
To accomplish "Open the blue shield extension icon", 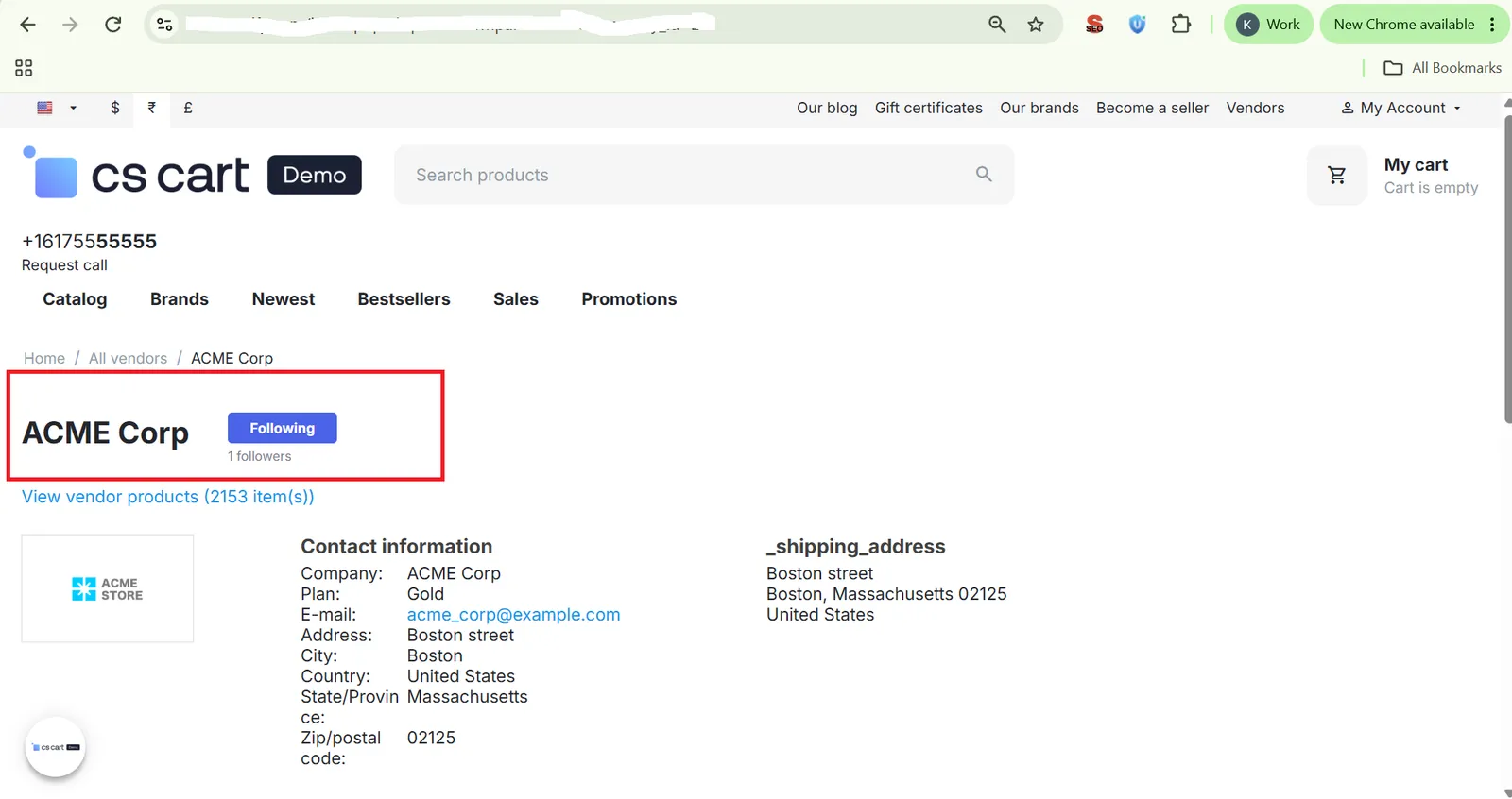I will [1138, 25].
